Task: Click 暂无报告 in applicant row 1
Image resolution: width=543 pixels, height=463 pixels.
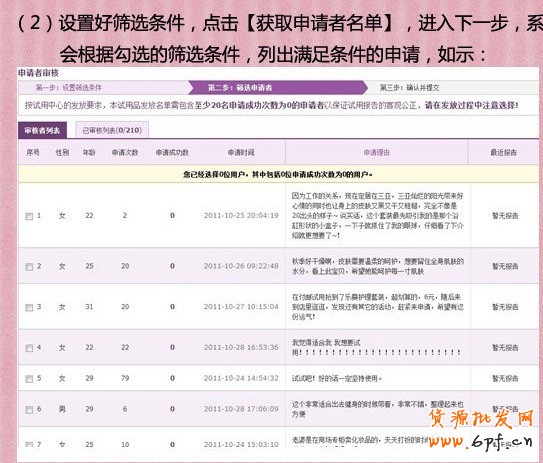Action: [x=505, y=216]
